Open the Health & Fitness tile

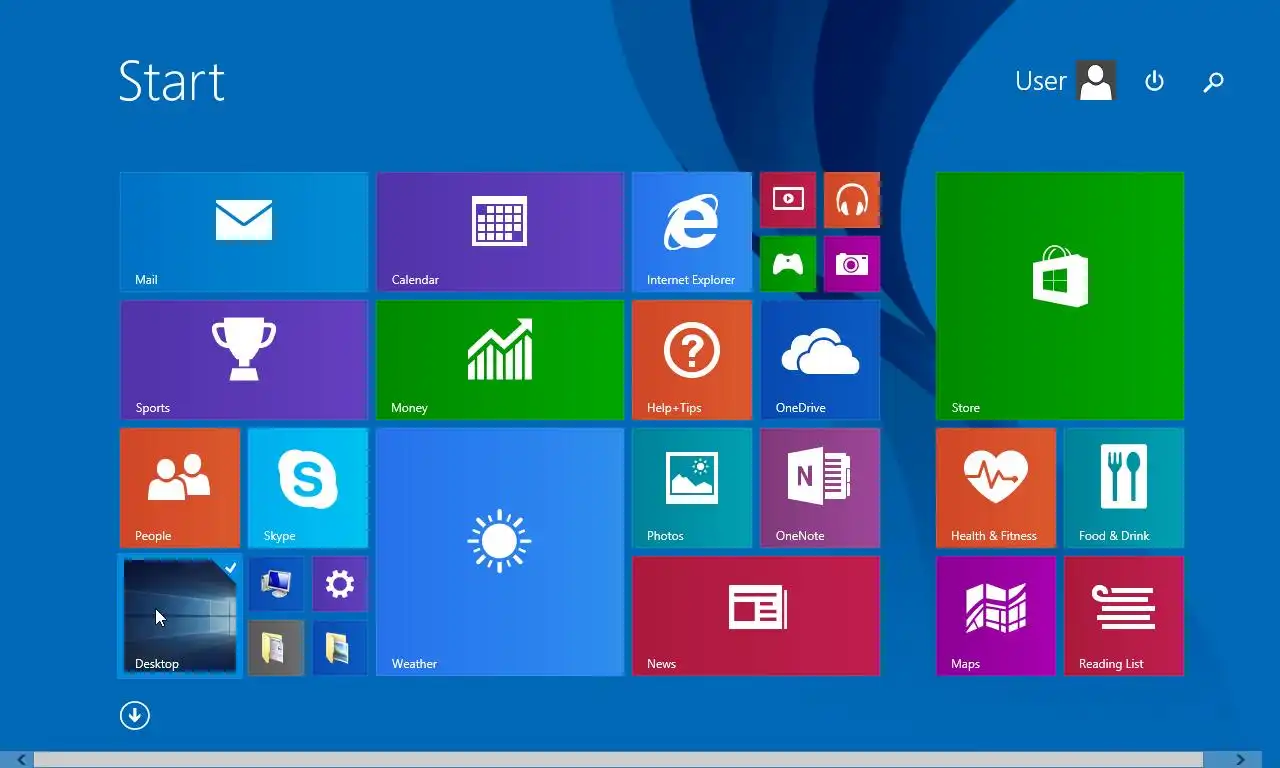(x=996, y=488)
